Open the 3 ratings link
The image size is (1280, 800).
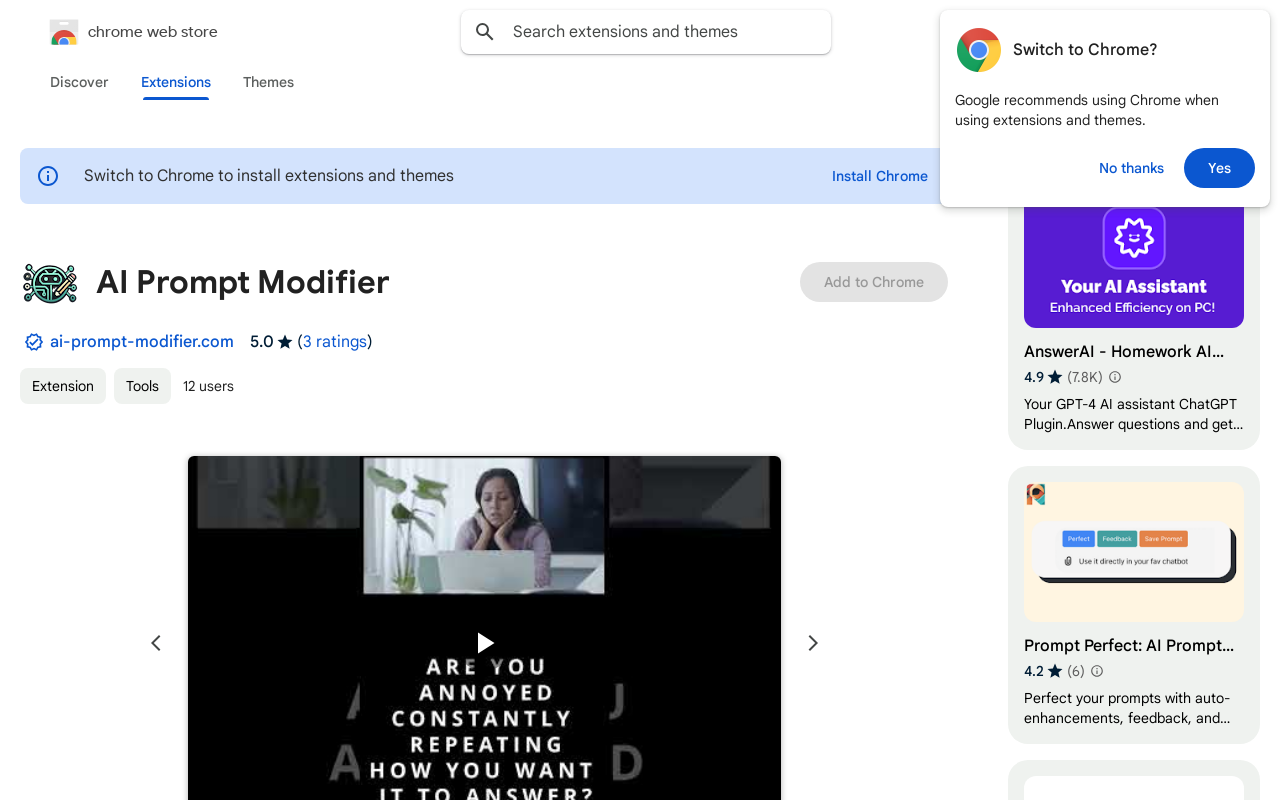pos(335,342)
